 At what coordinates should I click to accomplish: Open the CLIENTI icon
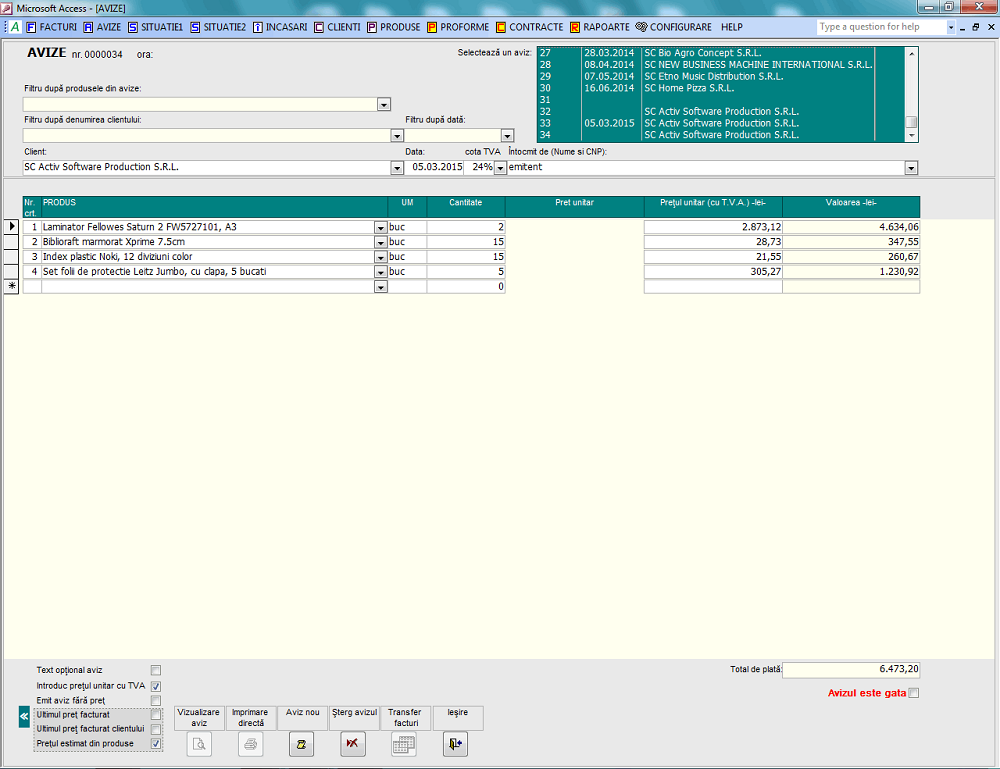(319, 27)
